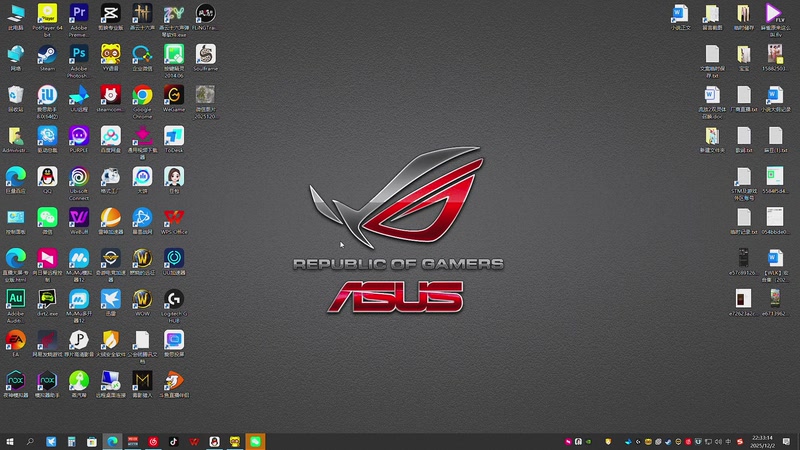This screenshot has height=450, width=800.
Task: Select the 百度网盘 desktop icon
Action: (x=111, y=139)
